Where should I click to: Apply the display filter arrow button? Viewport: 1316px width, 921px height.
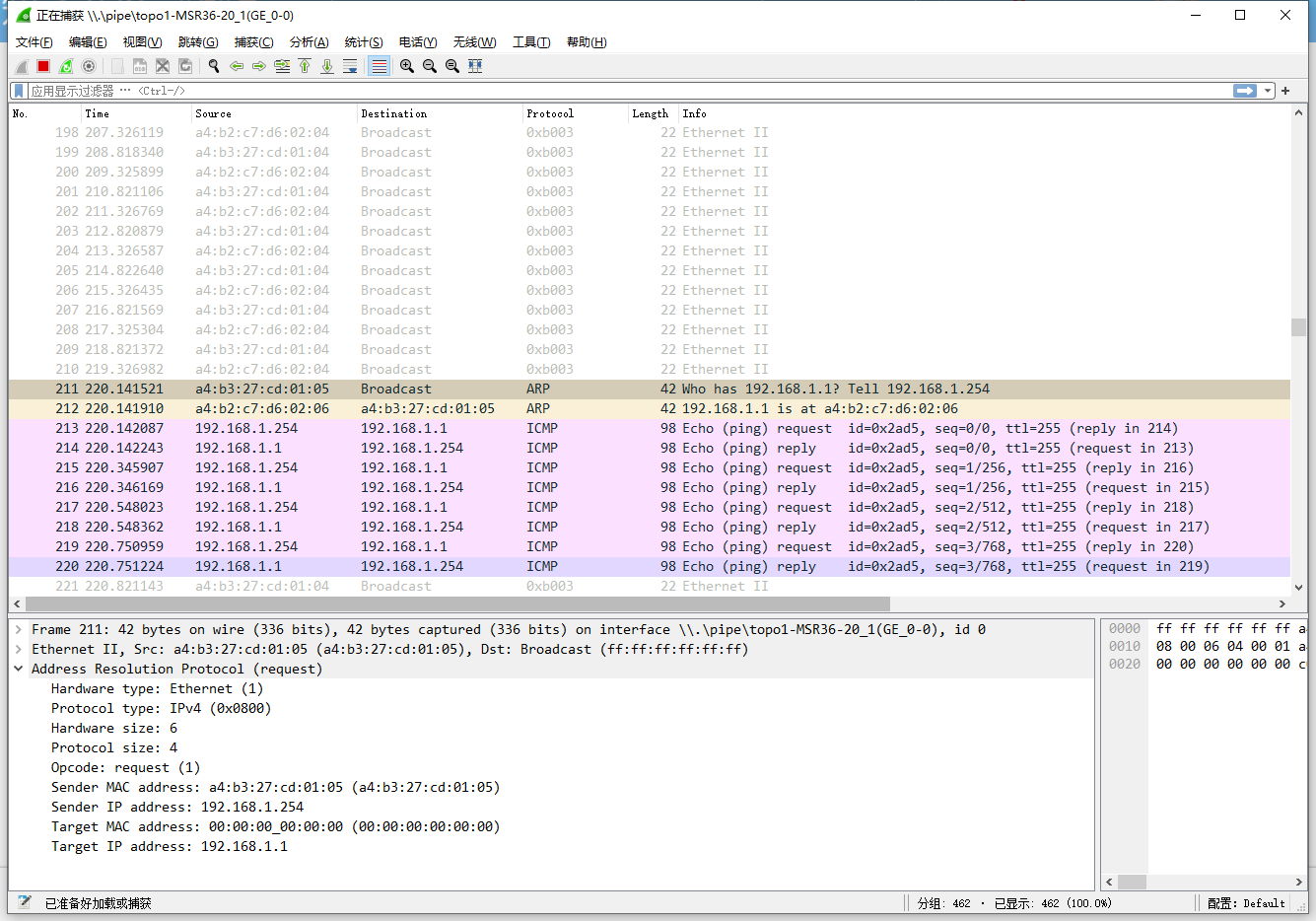[x=1245, y=91]
